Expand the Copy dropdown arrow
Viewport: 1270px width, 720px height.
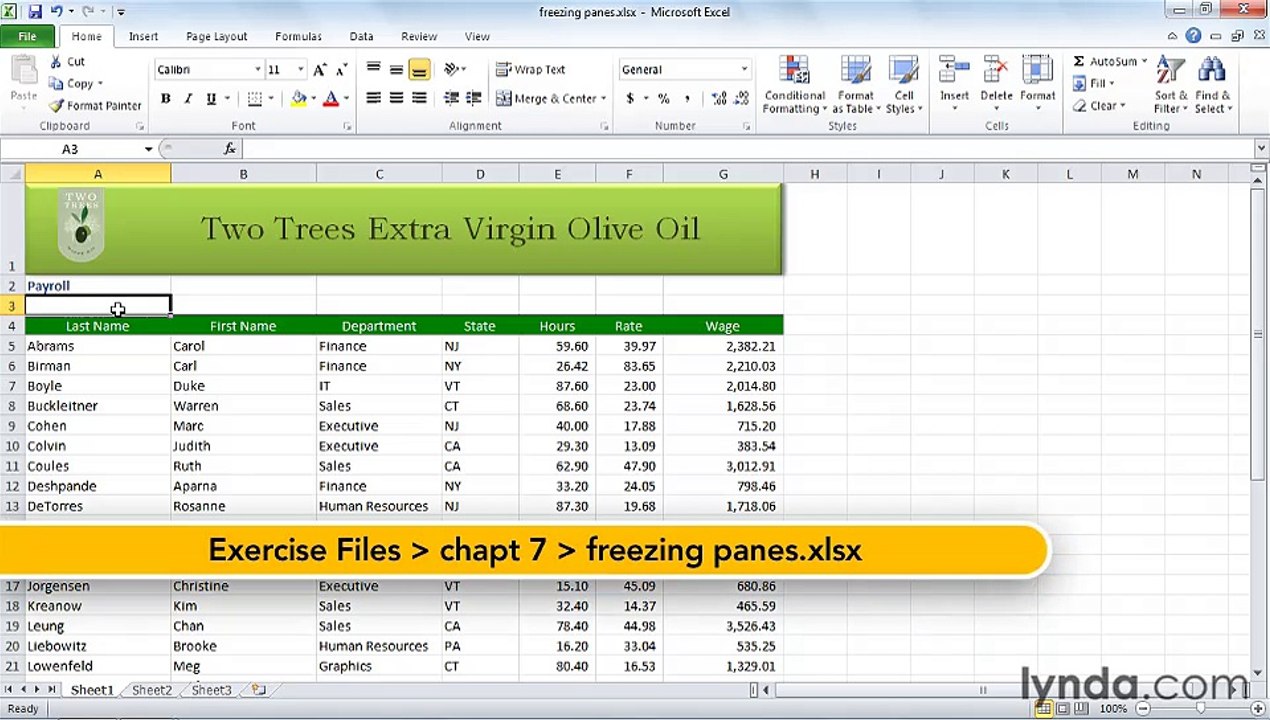[100, 83]
